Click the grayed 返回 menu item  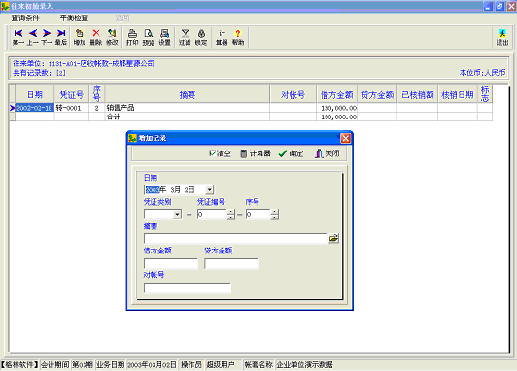pos(122,18)
